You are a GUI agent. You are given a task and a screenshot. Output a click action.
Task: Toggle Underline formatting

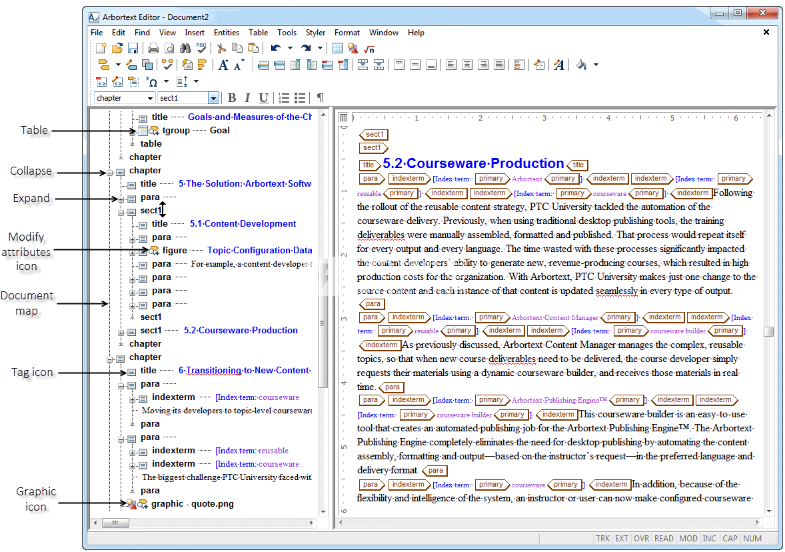coord(263,98)
